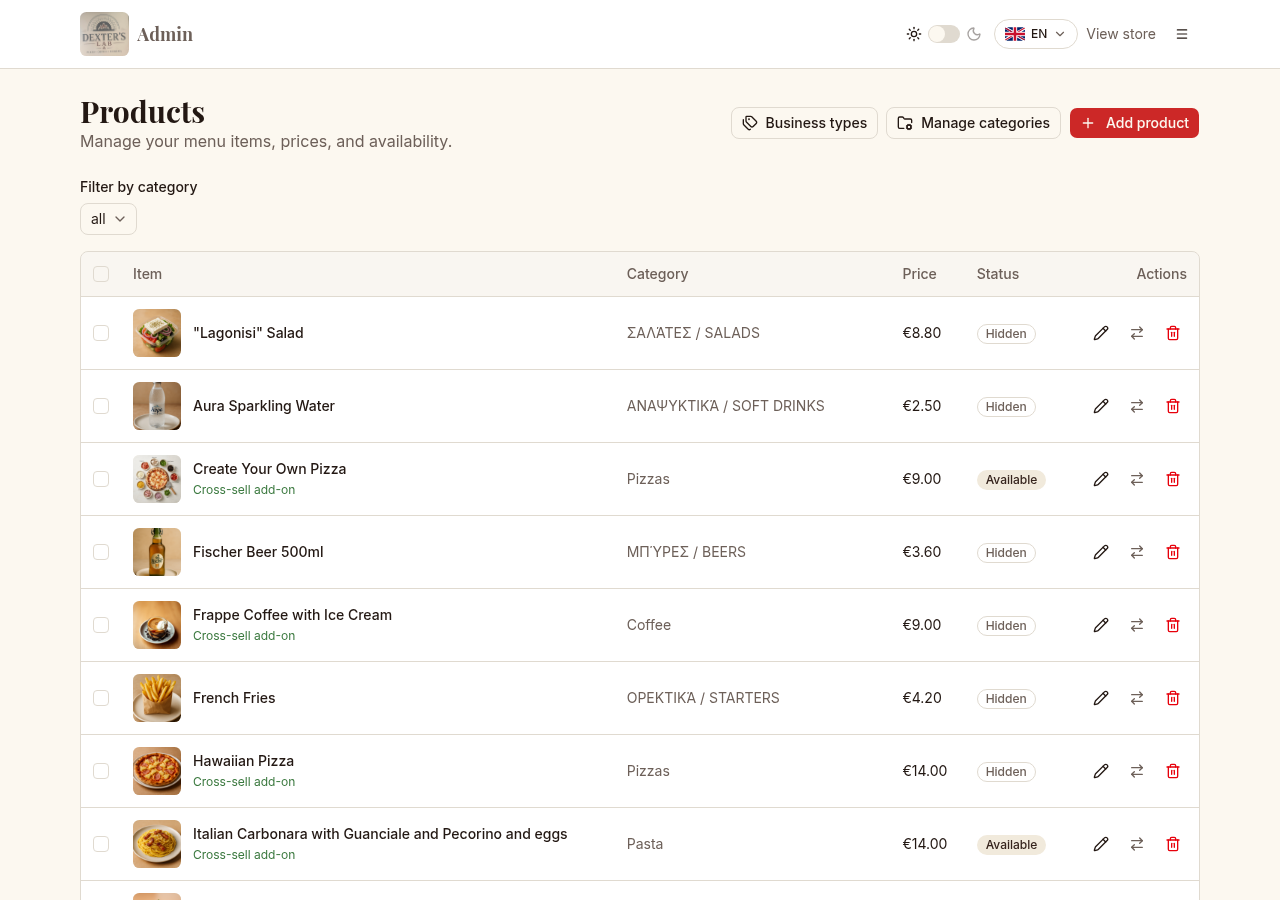Edit Aura Sparkling Water with pencil icon
The image size is (1280, 900).
(1101, 406)
